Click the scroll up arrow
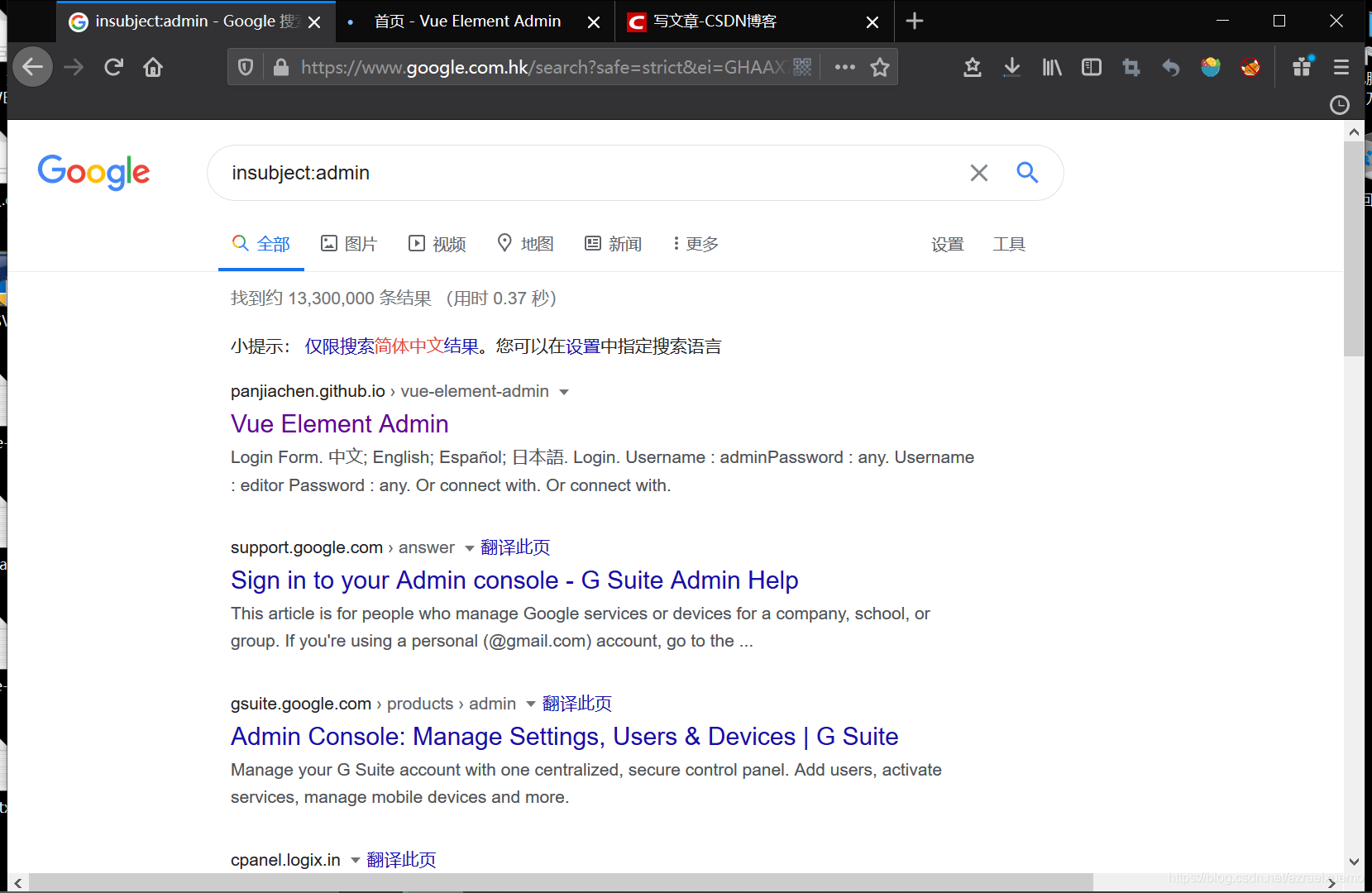 pyautogui.click(x=1354, y=131)
